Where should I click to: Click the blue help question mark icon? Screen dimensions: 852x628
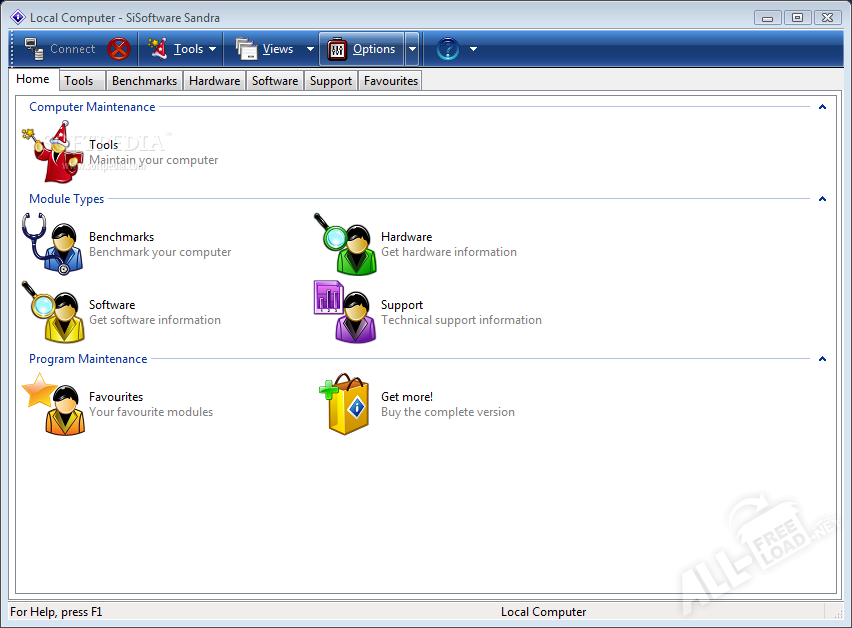(x=447, y=49)
